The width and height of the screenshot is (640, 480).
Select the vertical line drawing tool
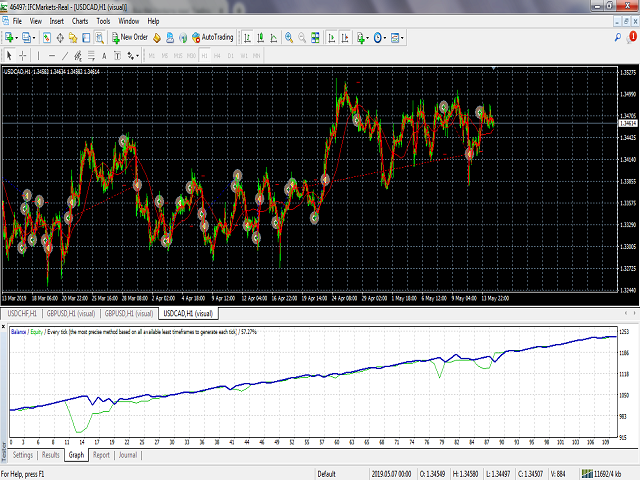[x=38, y=56]
